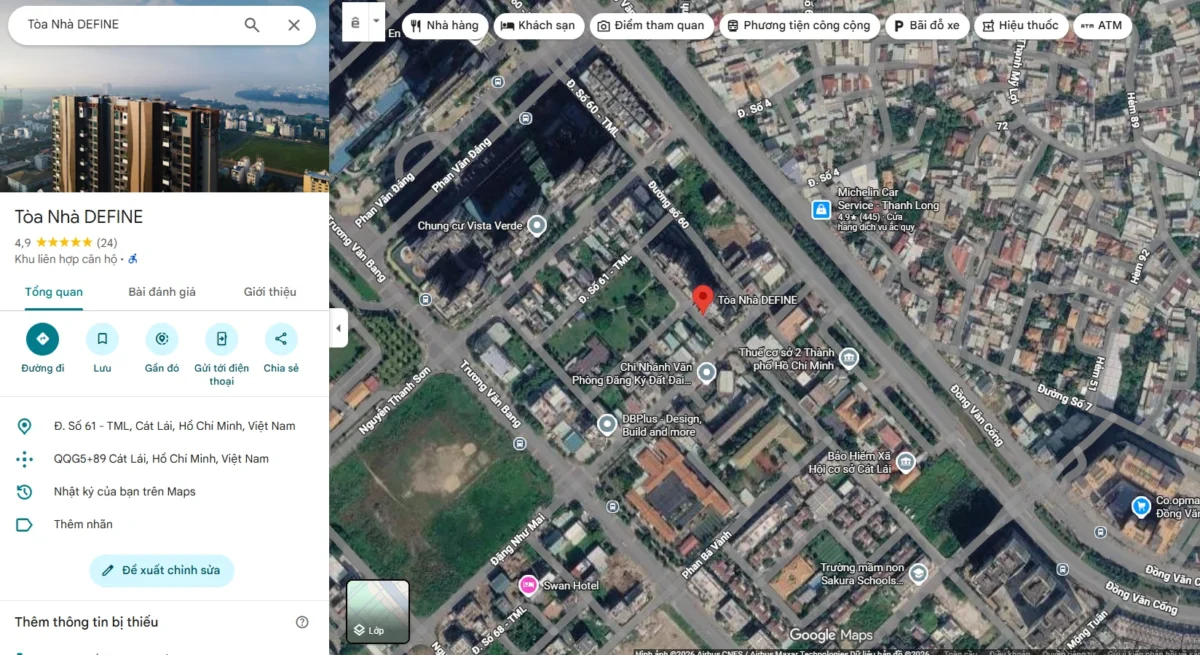Click Gửi tới điện thoại icon
This screenshot has height=655, width=1200.
point(222,339)
